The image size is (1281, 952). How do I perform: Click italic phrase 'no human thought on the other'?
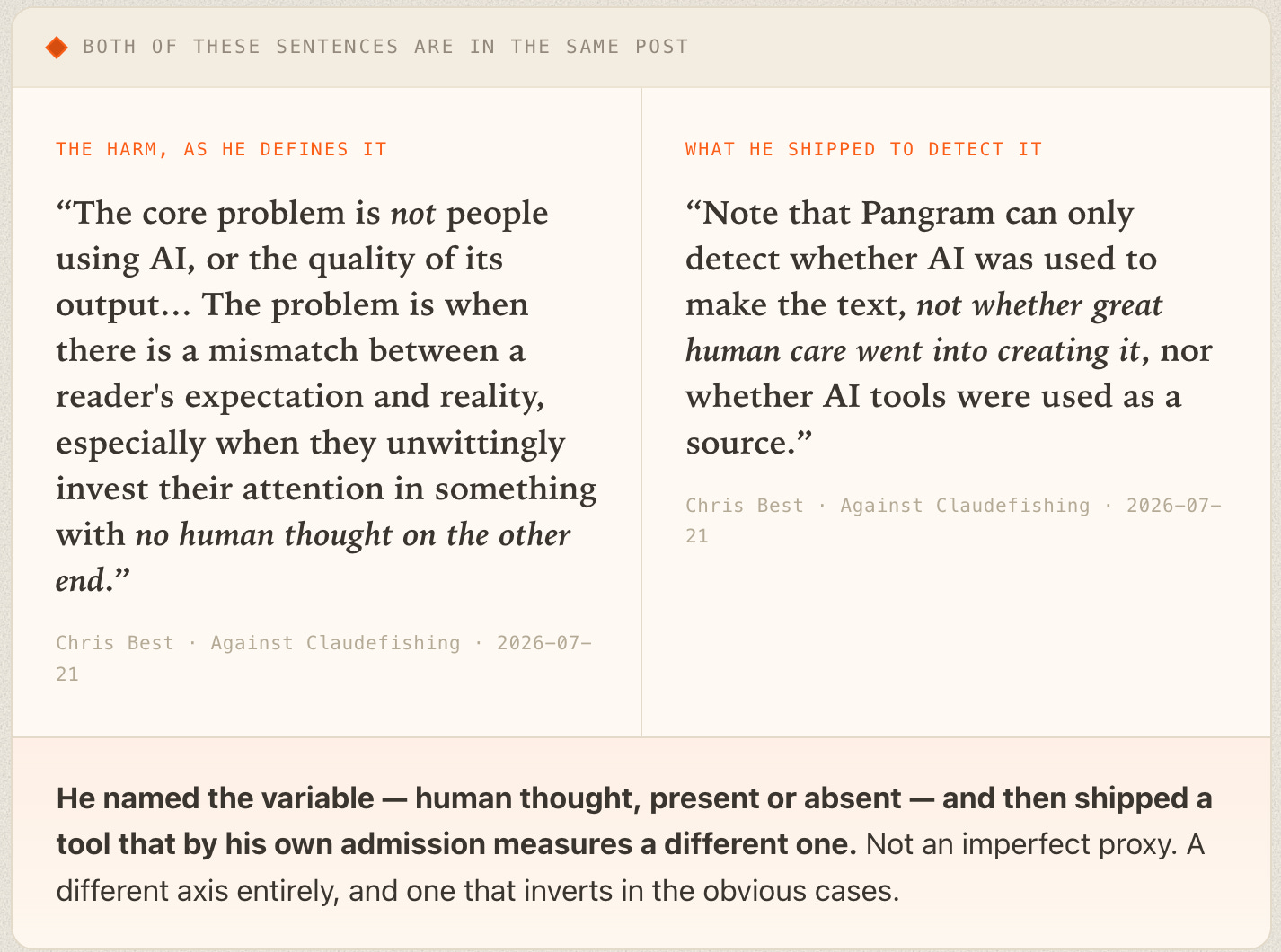352,535
